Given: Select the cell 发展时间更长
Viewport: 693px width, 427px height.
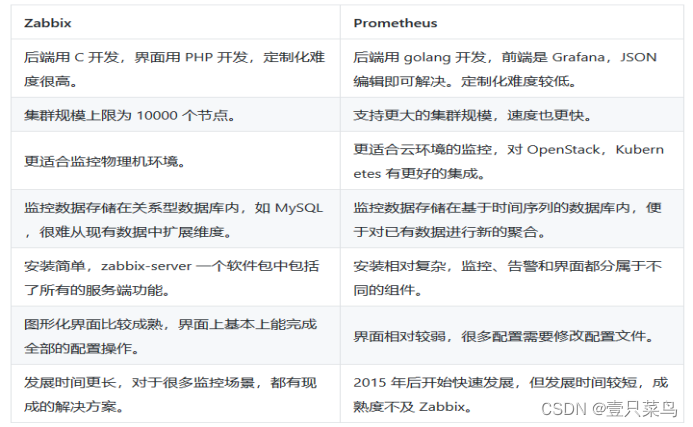Looking at the screenshot, I should pos(175,394).
